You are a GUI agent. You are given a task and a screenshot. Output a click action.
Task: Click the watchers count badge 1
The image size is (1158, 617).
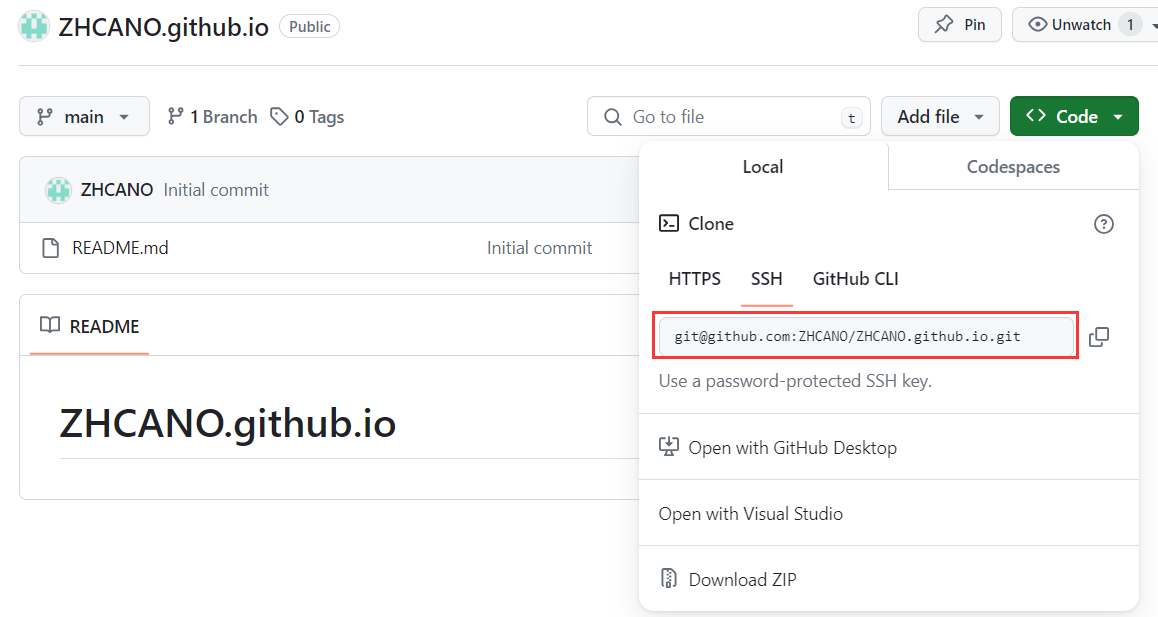[x=1130, y=24]
